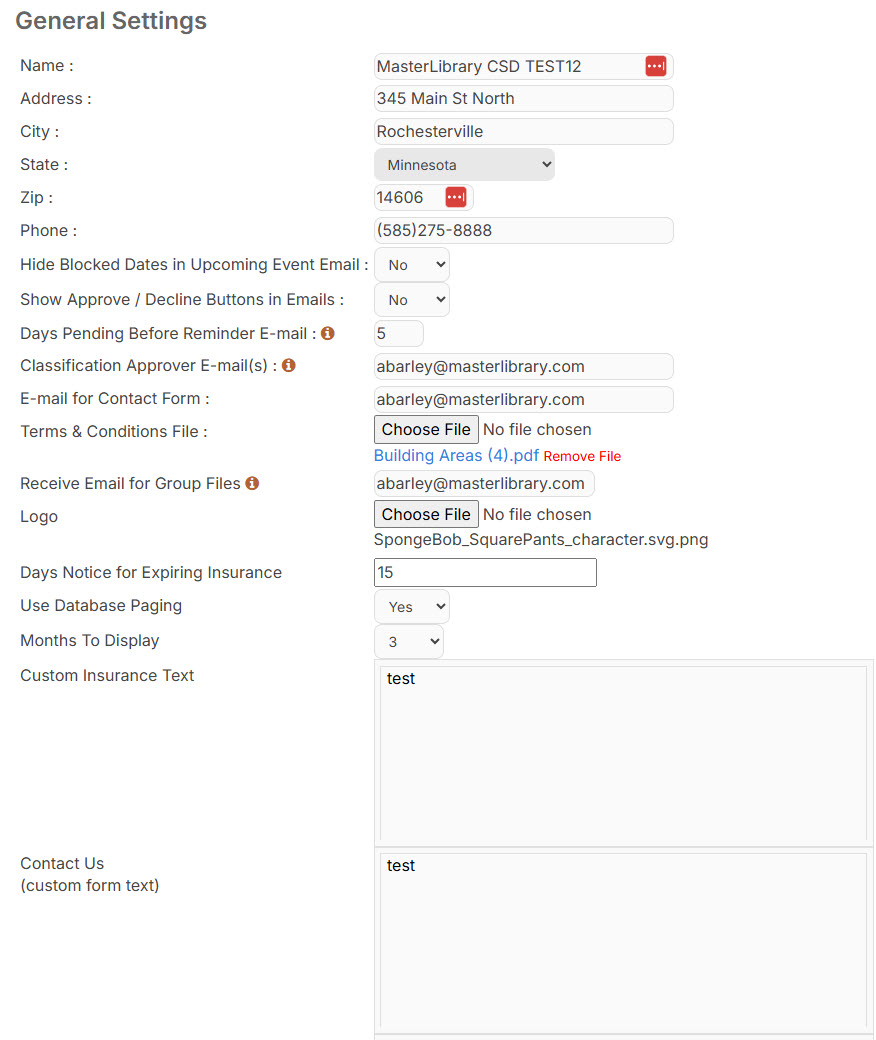Click info icon beside Days Pending Before Reminder
The width and height of the screenshot is (876, 1040).
[328, 333]
